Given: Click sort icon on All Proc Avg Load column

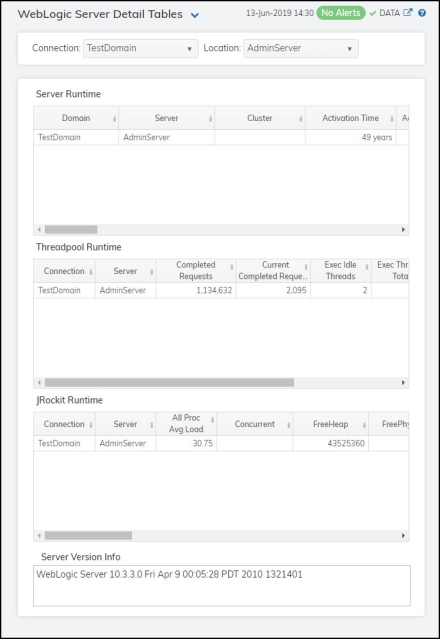Looking at the screenshot, I should pos(212,419).
